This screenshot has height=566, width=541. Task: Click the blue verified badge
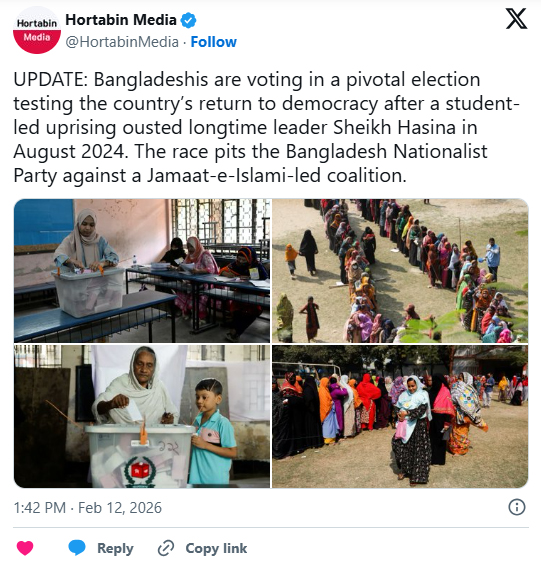pyautogui.click(x=188, y=20)
